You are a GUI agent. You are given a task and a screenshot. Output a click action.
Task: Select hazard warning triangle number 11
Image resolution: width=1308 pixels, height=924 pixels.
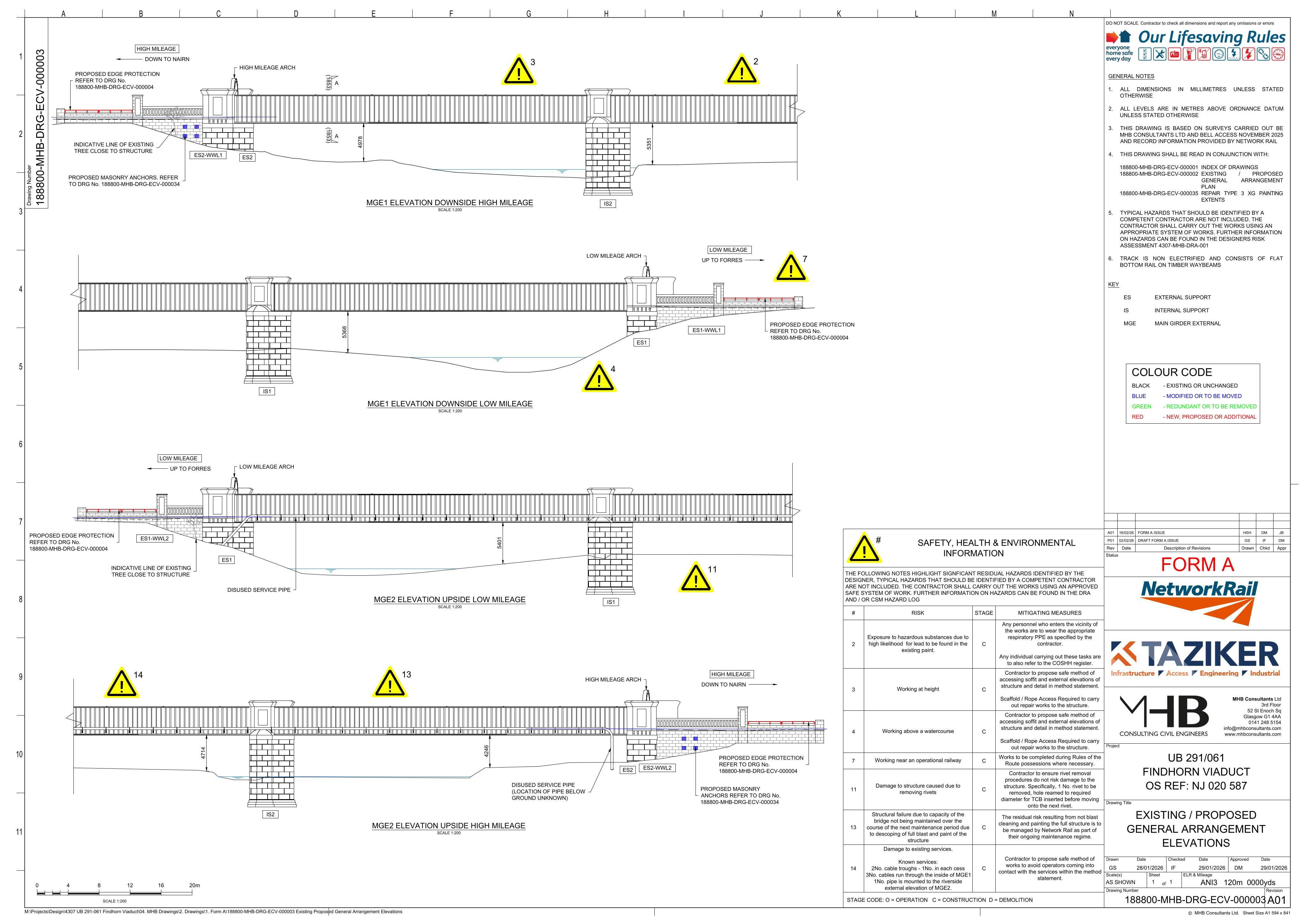[696, 577]
